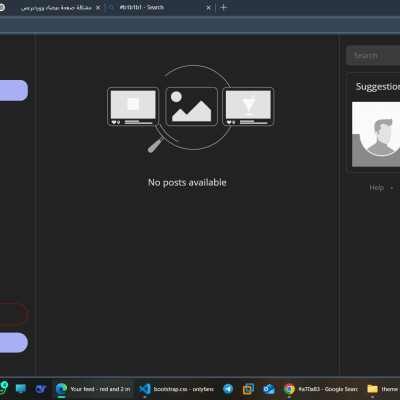Open the Outlook taskbar icon
The width and height of the screenshot is (400, 400).
(x=269, y=389)
